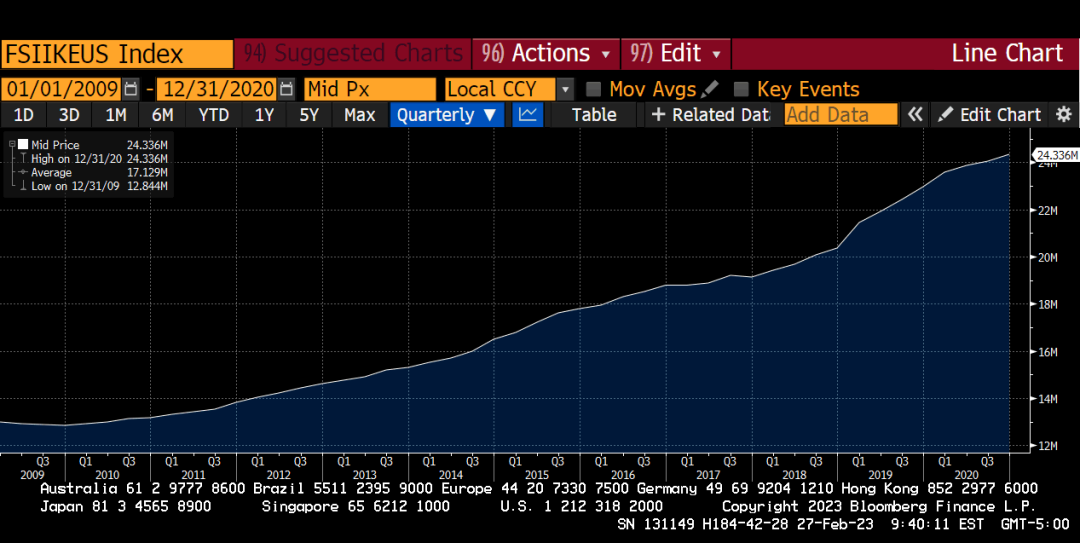Switch to the Table view
The image size is (1080, 543).
[594, 115]
